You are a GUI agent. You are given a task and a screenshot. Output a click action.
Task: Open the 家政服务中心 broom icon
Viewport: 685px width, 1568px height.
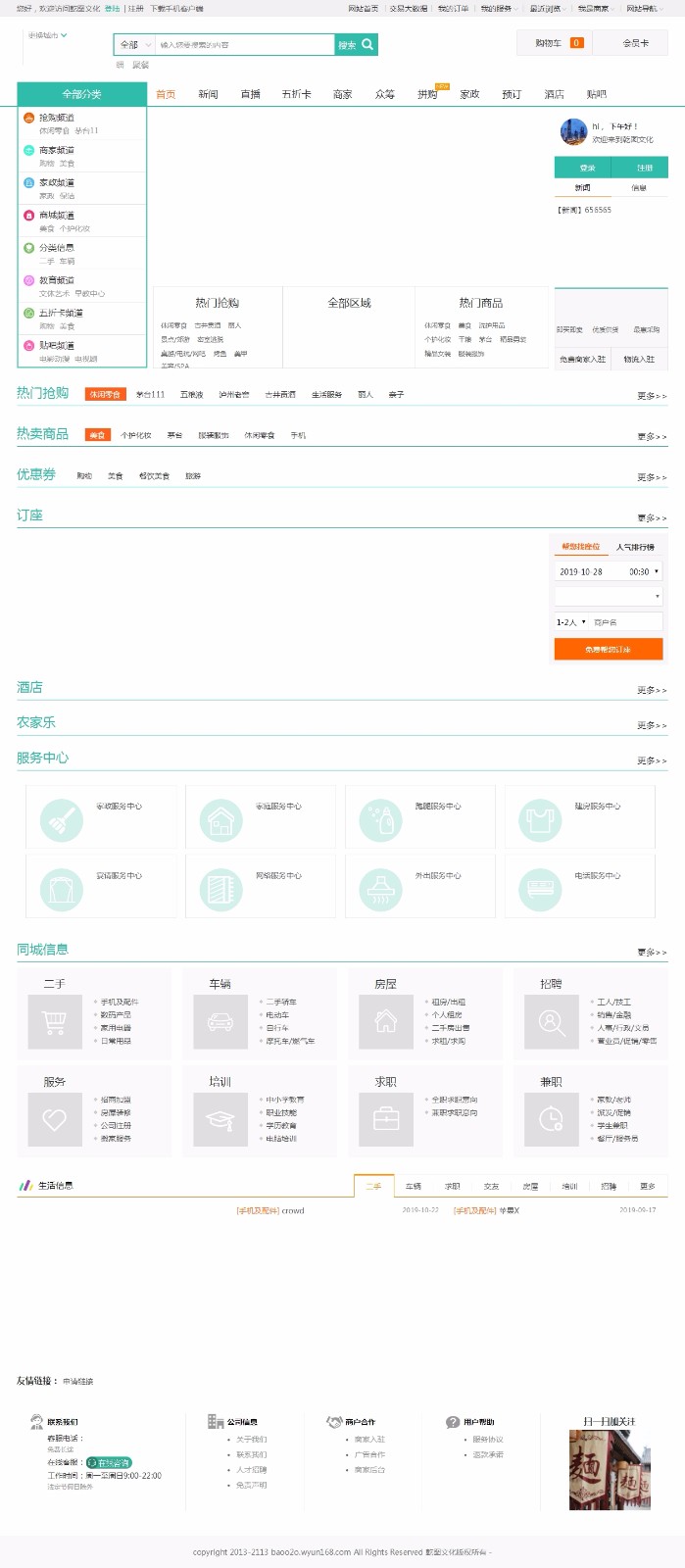pos(62,819)
